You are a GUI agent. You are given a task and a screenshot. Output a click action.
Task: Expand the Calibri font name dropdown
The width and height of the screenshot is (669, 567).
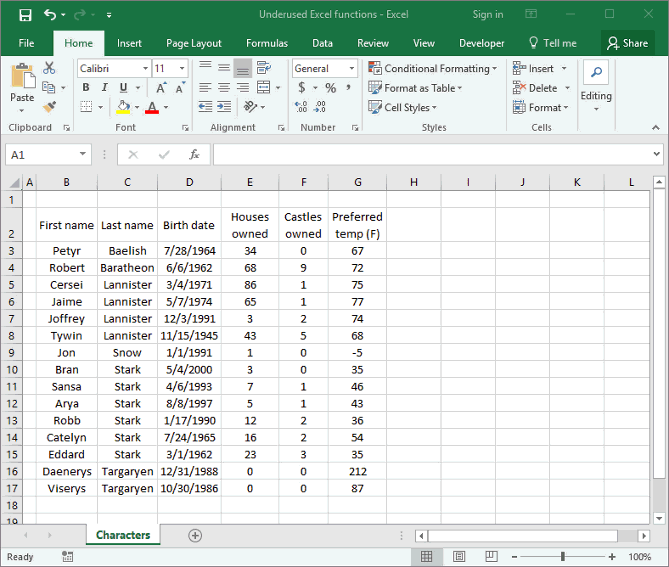[x=142, y=69]
